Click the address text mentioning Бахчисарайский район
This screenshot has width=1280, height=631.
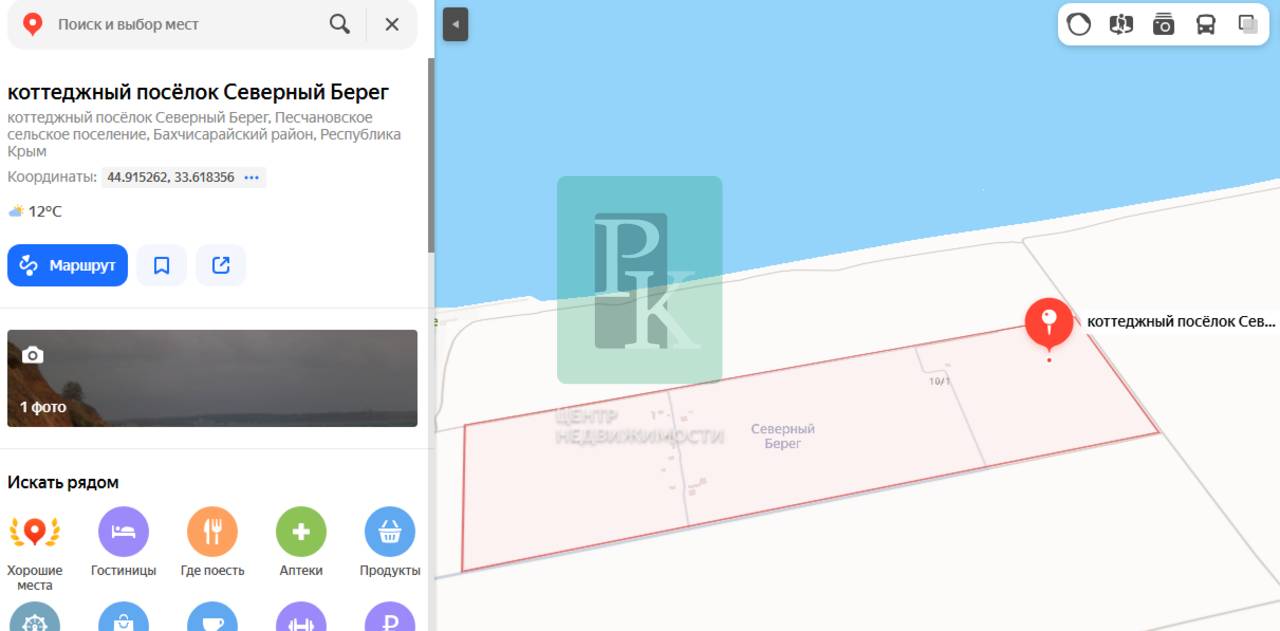[x=204, y=134]
